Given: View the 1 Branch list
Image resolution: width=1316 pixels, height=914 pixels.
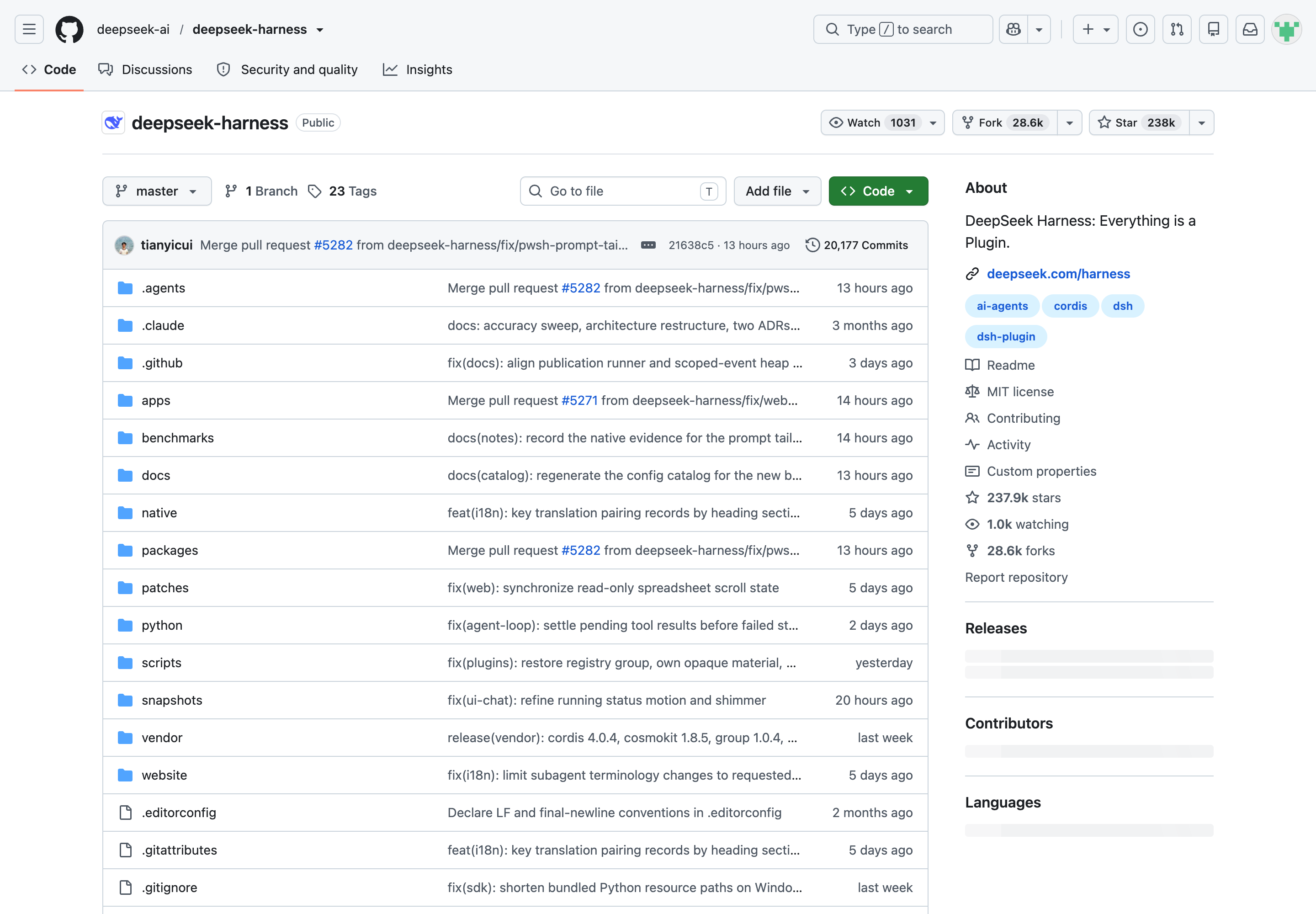Looking at the screenshot, I should 261,191.
